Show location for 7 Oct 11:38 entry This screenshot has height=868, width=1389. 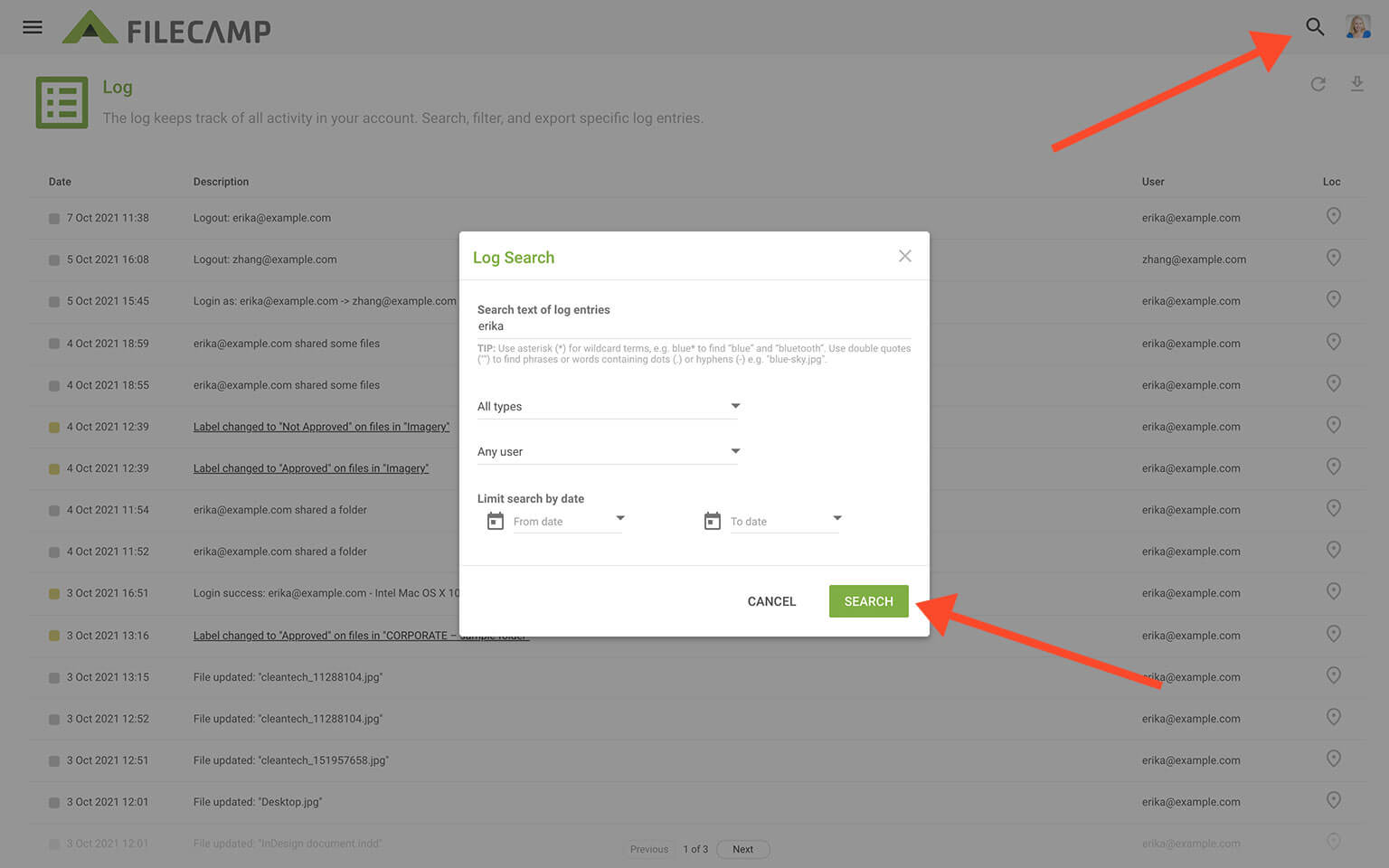click(1333, 217)
